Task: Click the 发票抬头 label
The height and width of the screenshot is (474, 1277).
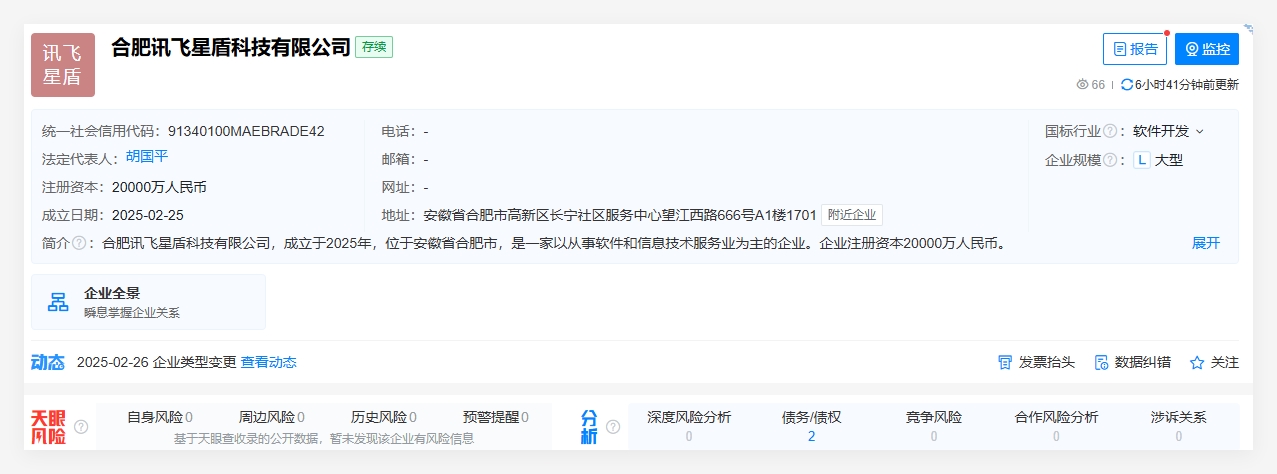Action: [x=1047, y=362]
